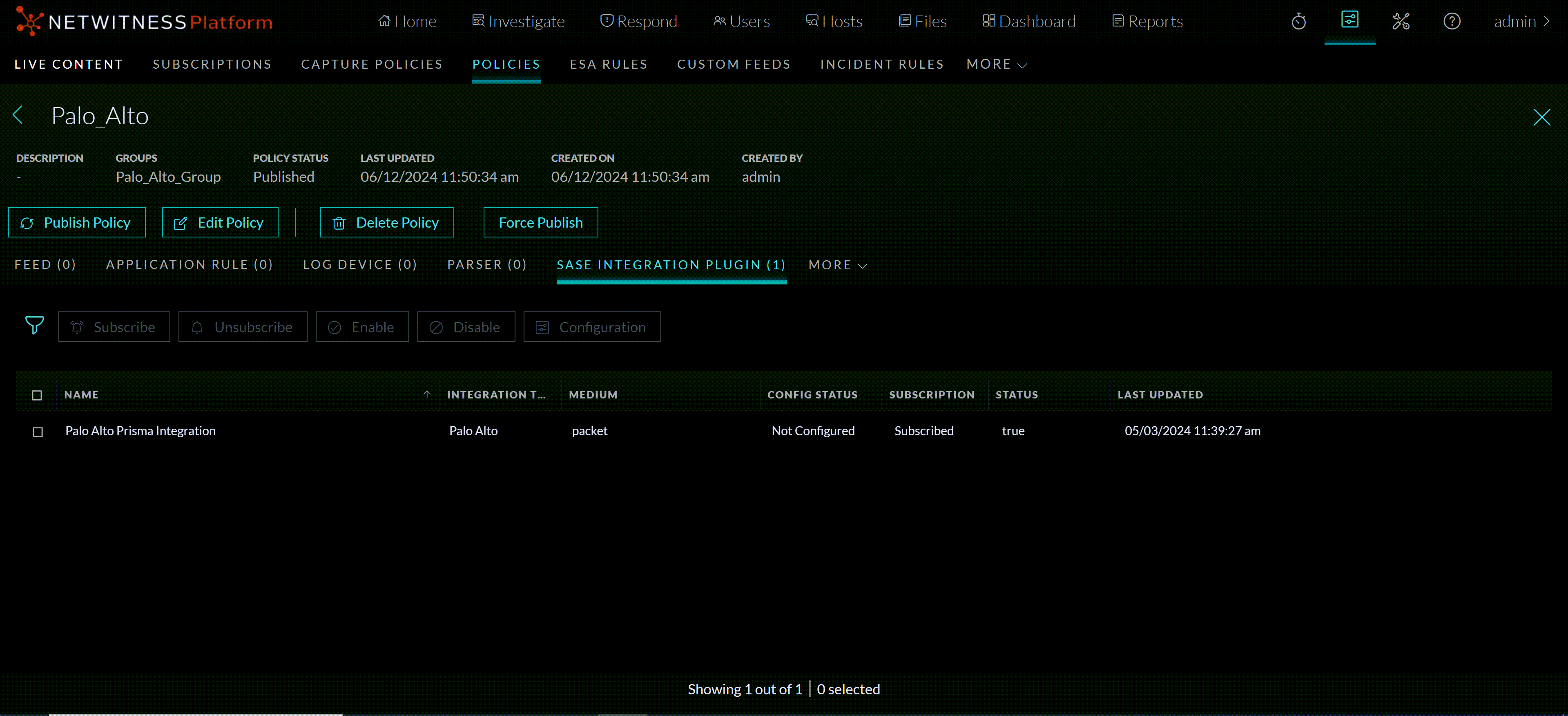Screen dimensions: 1568x716
Task: Click the Force Publish button
Action: (540, 222)
